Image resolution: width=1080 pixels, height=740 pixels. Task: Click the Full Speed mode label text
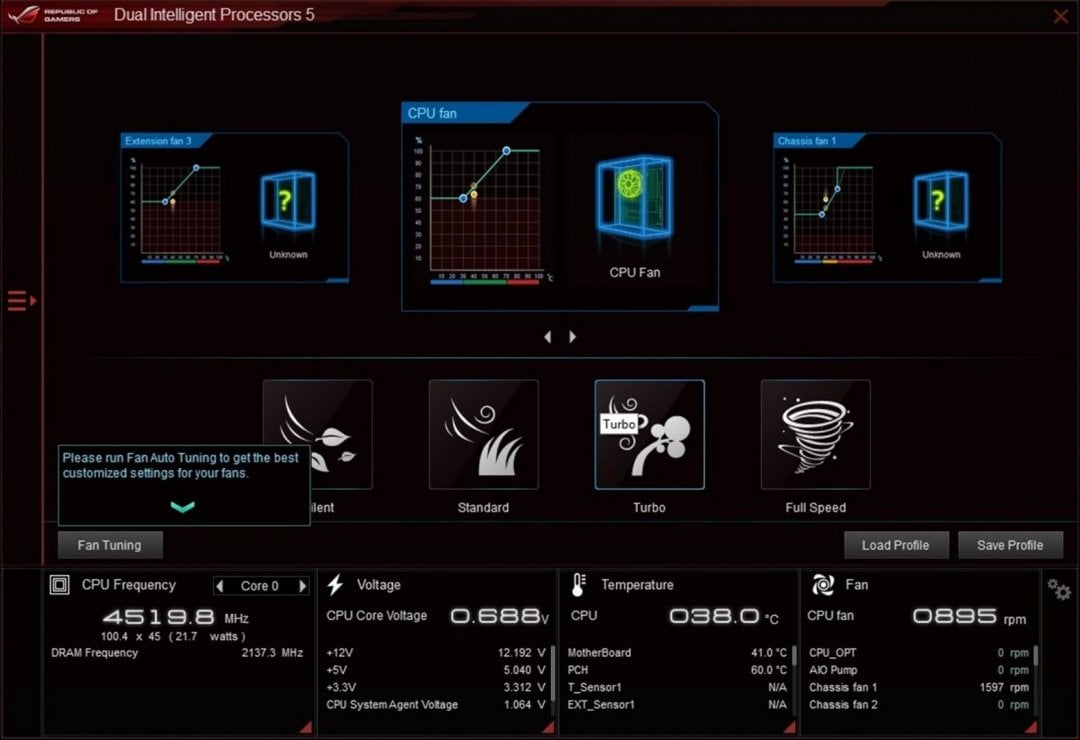tap(816, 508)
